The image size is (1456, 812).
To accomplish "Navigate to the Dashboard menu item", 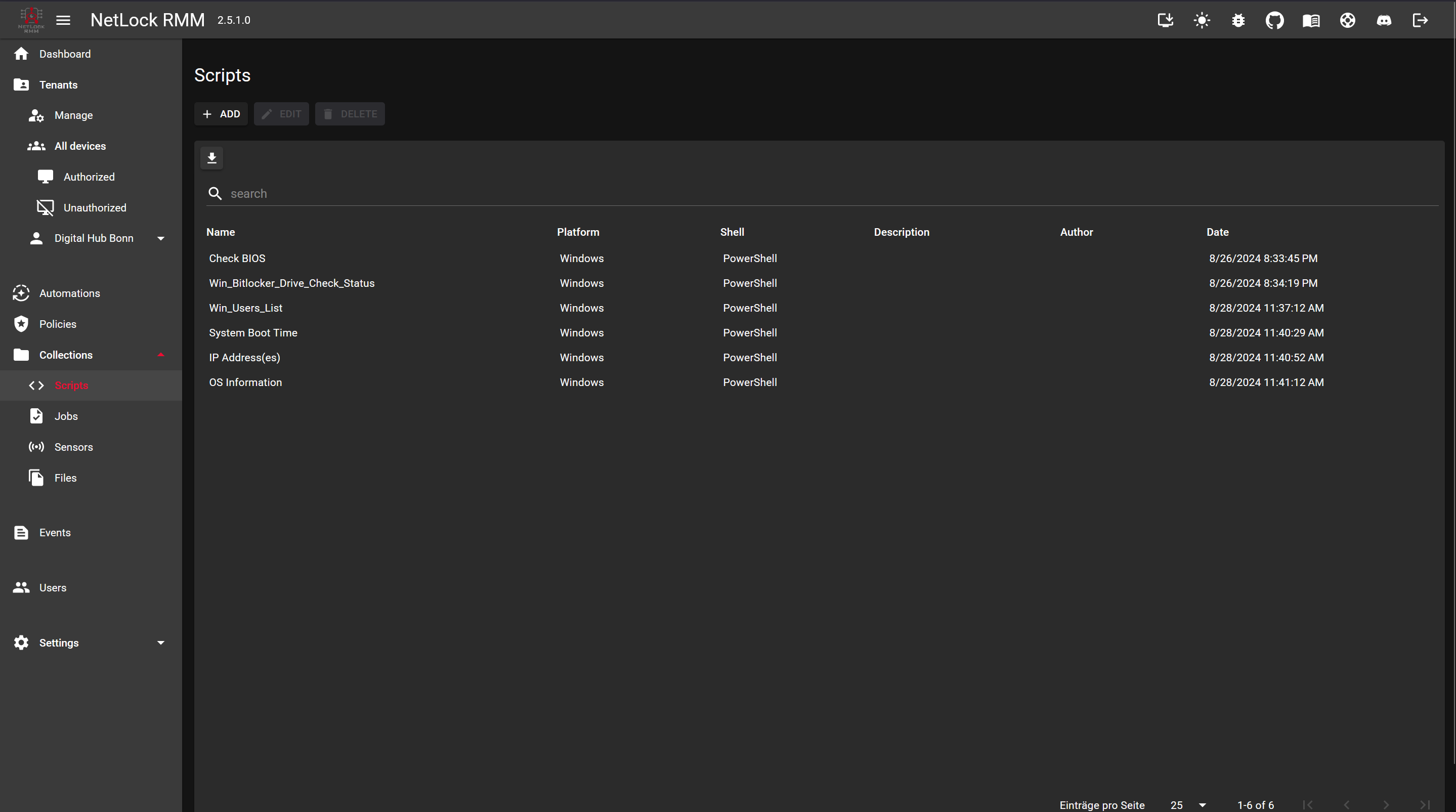I will tap(64, 54).
